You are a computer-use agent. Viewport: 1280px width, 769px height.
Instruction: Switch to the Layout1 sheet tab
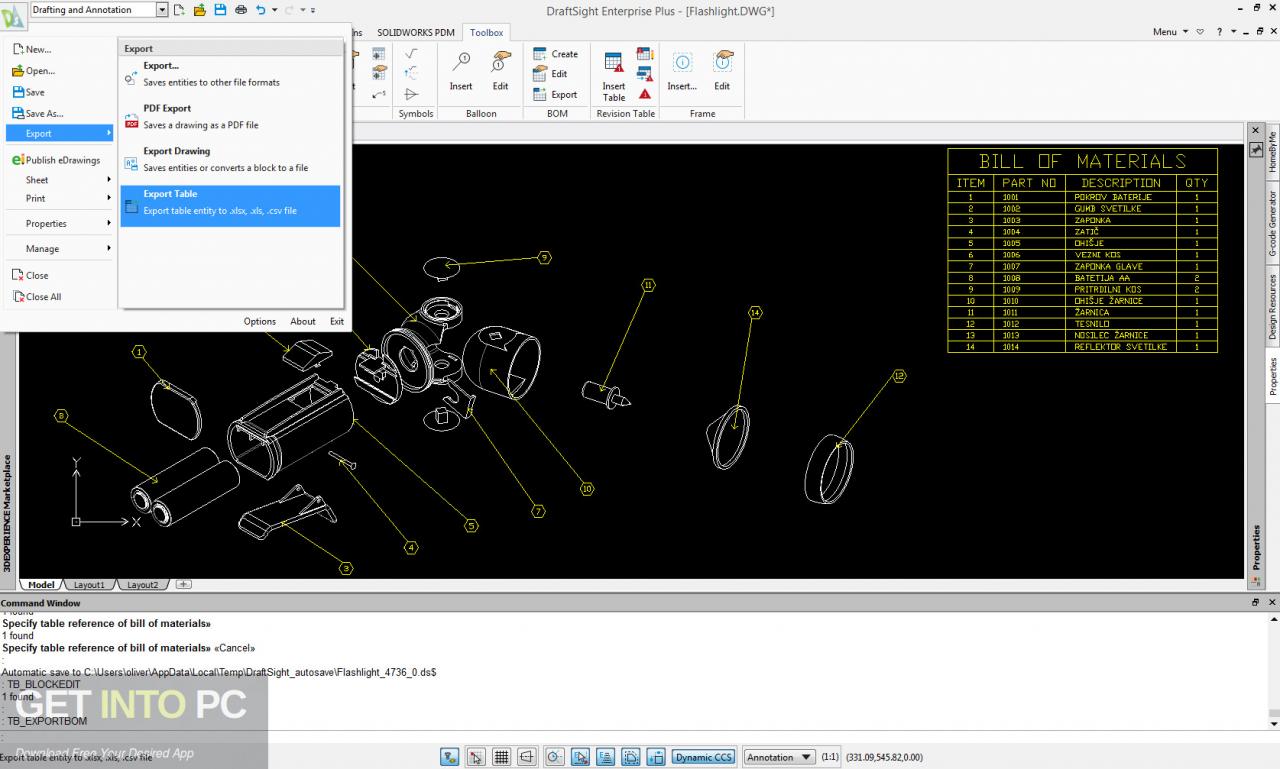(x=89, y=585)
